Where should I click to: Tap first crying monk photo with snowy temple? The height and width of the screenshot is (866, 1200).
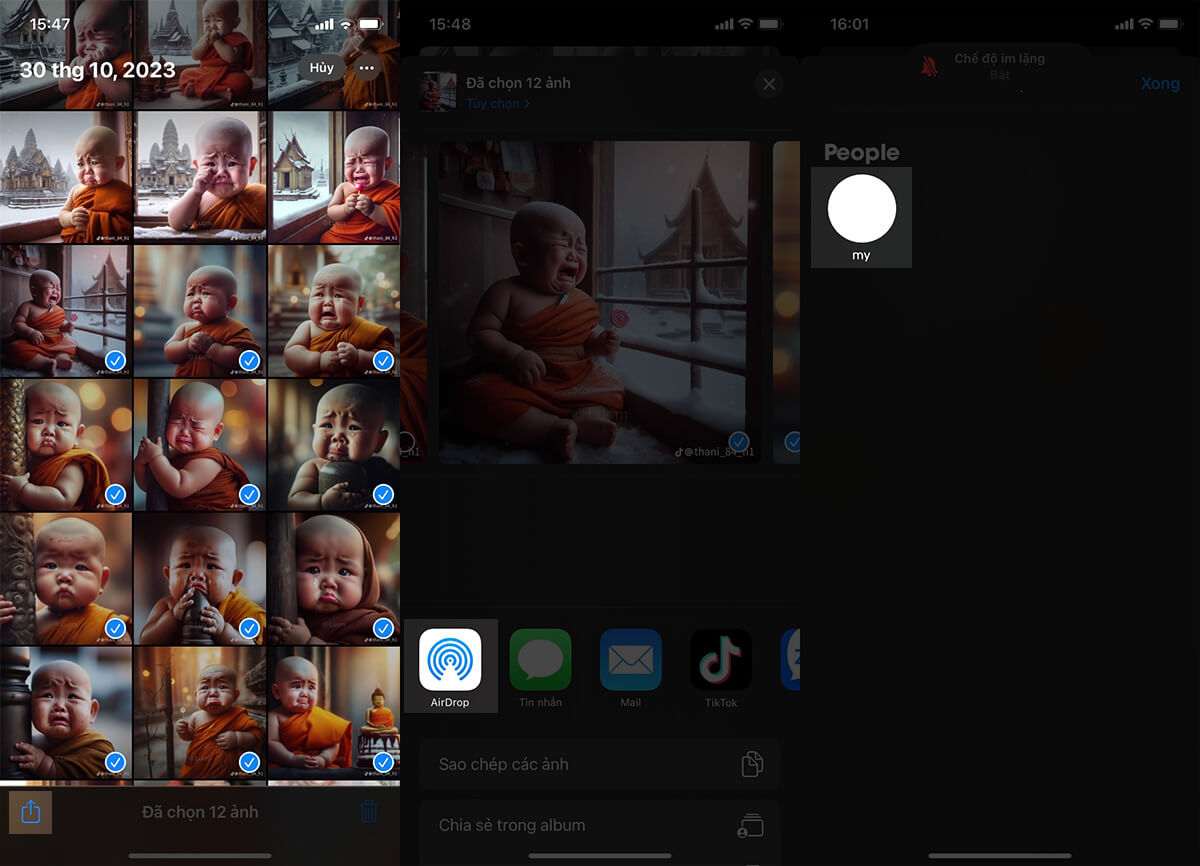click(x=66, y=176)
